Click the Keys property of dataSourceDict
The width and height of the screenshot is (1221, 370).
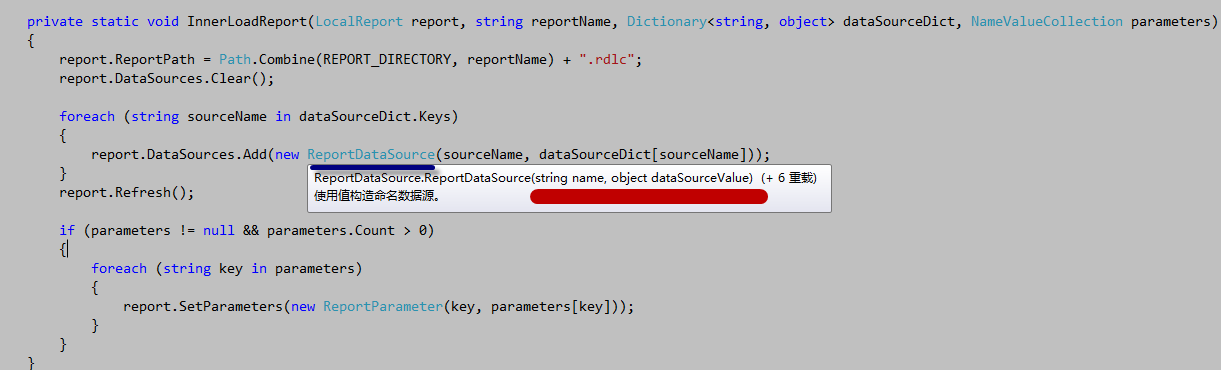click(x=435, y=116)
